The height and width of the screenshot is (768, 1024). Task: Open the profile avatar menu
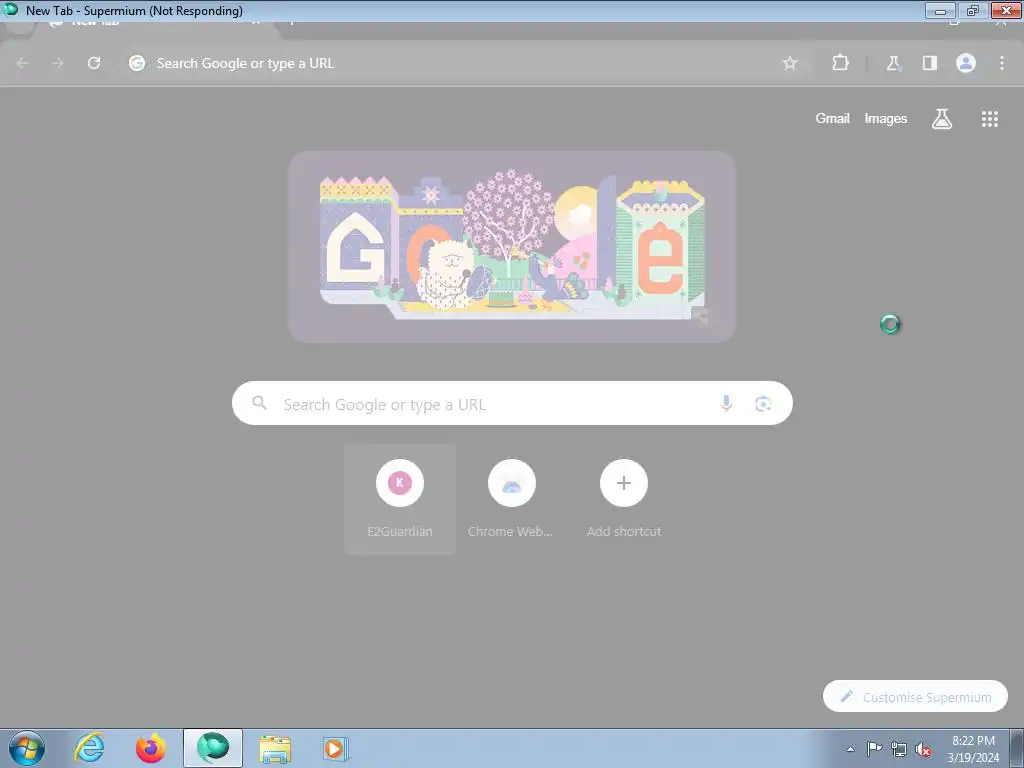(966, 63)
